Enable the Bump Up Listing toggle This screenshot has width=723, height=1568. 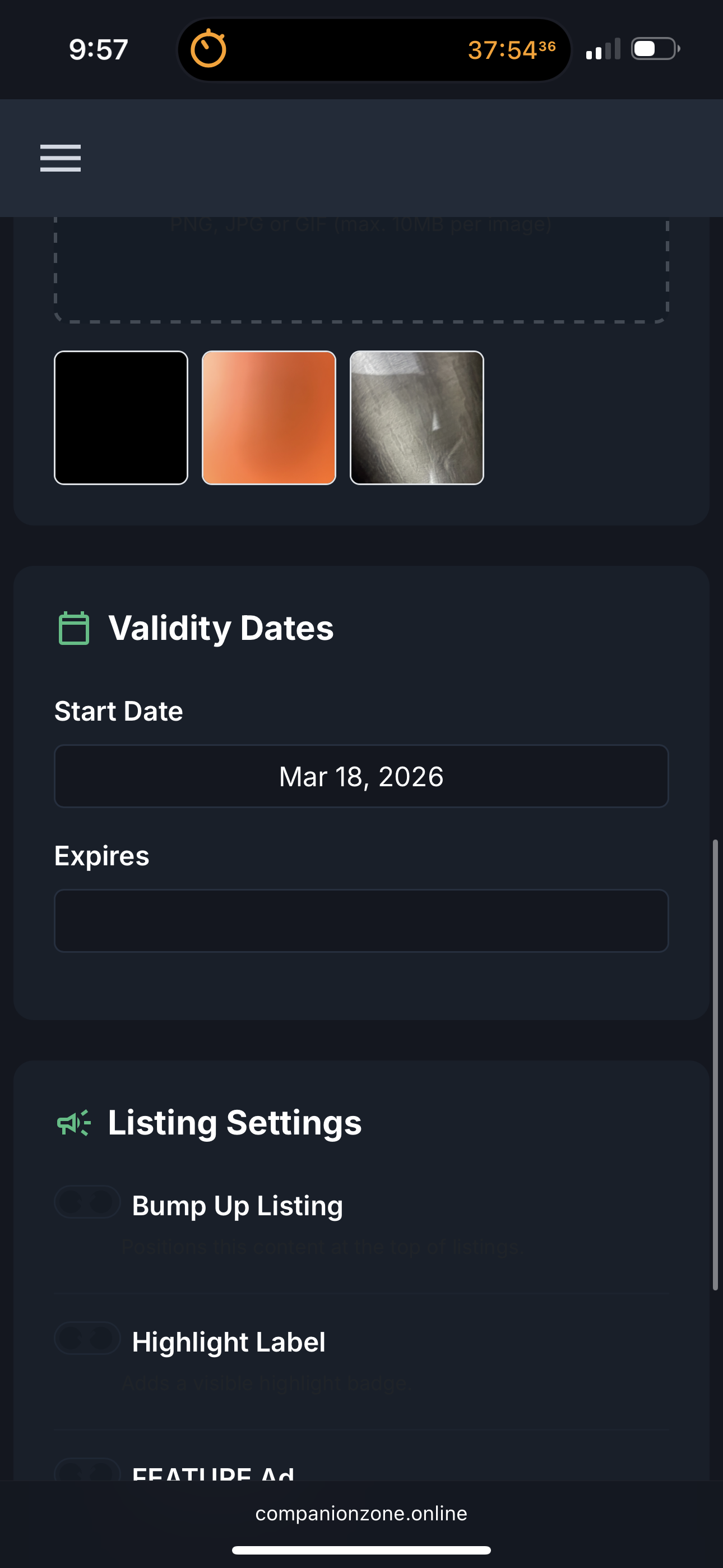(x=87, y=1202)
